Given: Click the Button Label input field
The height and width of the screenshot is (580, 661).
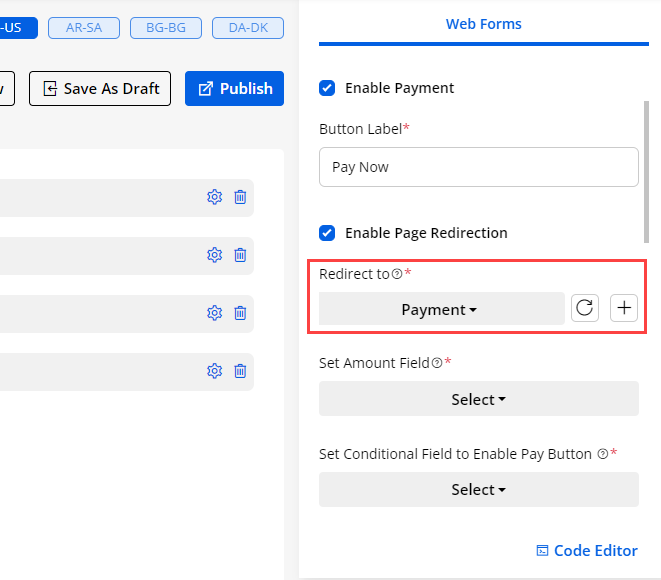Looking at the screenshot, I should click(478, 167).
